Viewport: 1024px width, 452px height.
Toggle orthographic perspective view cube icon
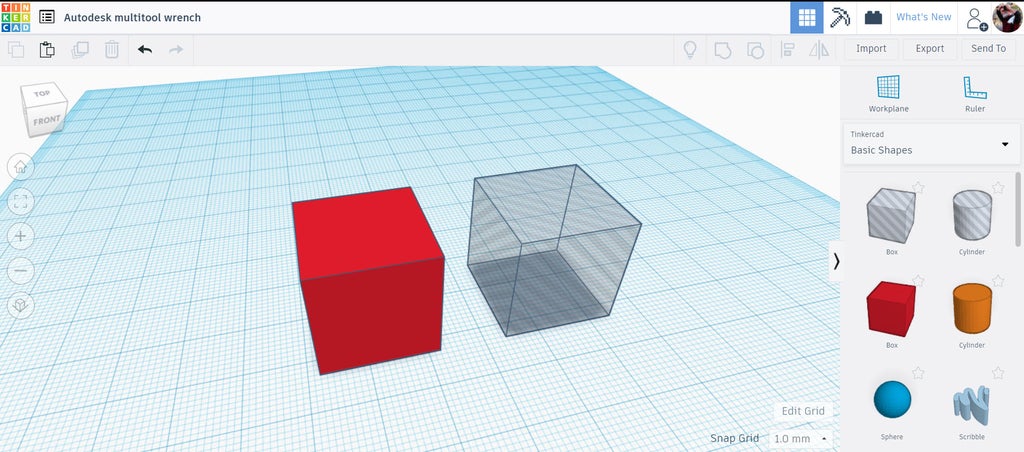point(20,304)
